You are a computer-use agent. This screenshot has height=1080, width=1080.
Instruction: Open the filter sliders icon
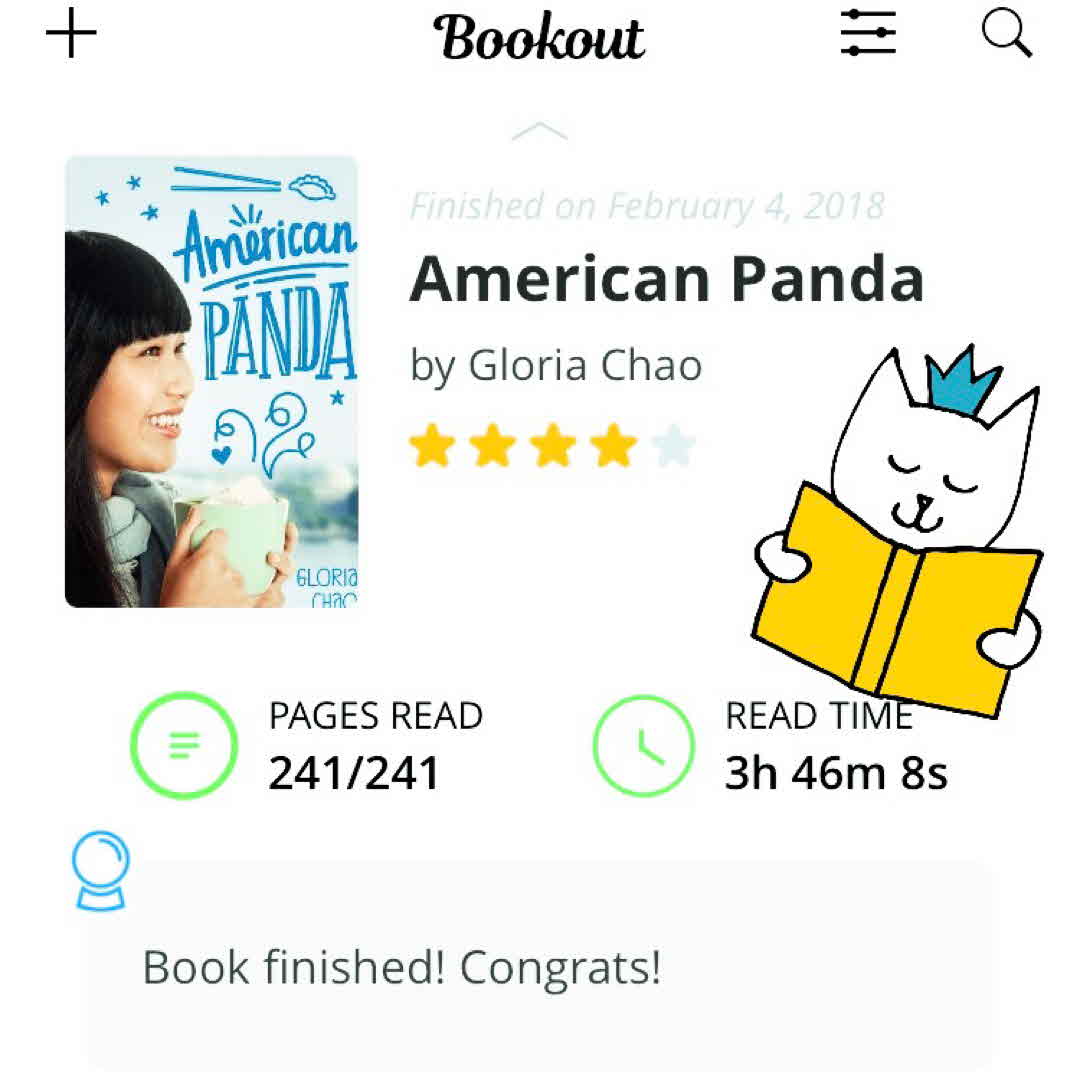click(868, 36)
